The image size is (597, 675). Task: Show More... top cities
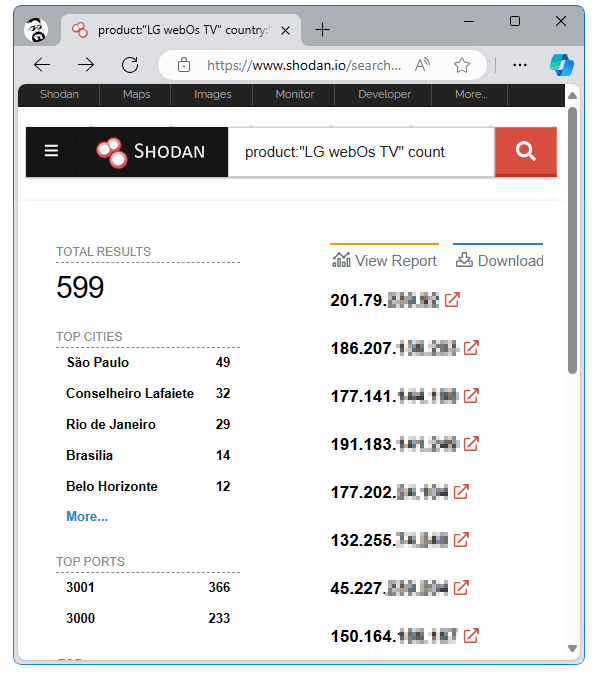87,516
